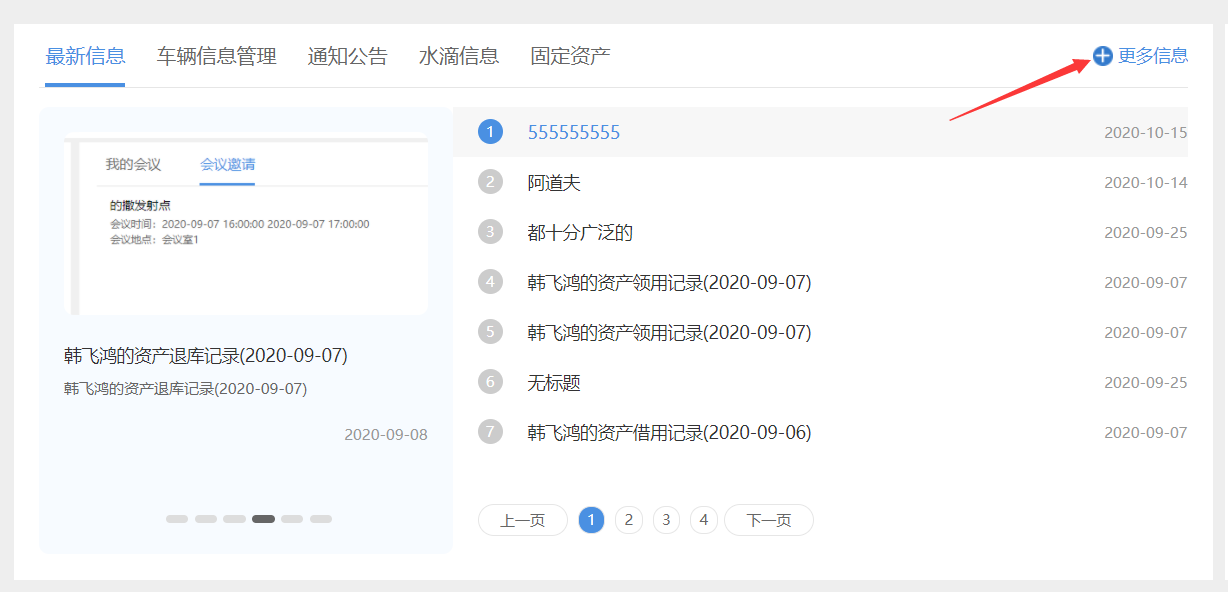Click the gray number 3 list badge
1228x592 pixels.
click(x=490, y=232)
